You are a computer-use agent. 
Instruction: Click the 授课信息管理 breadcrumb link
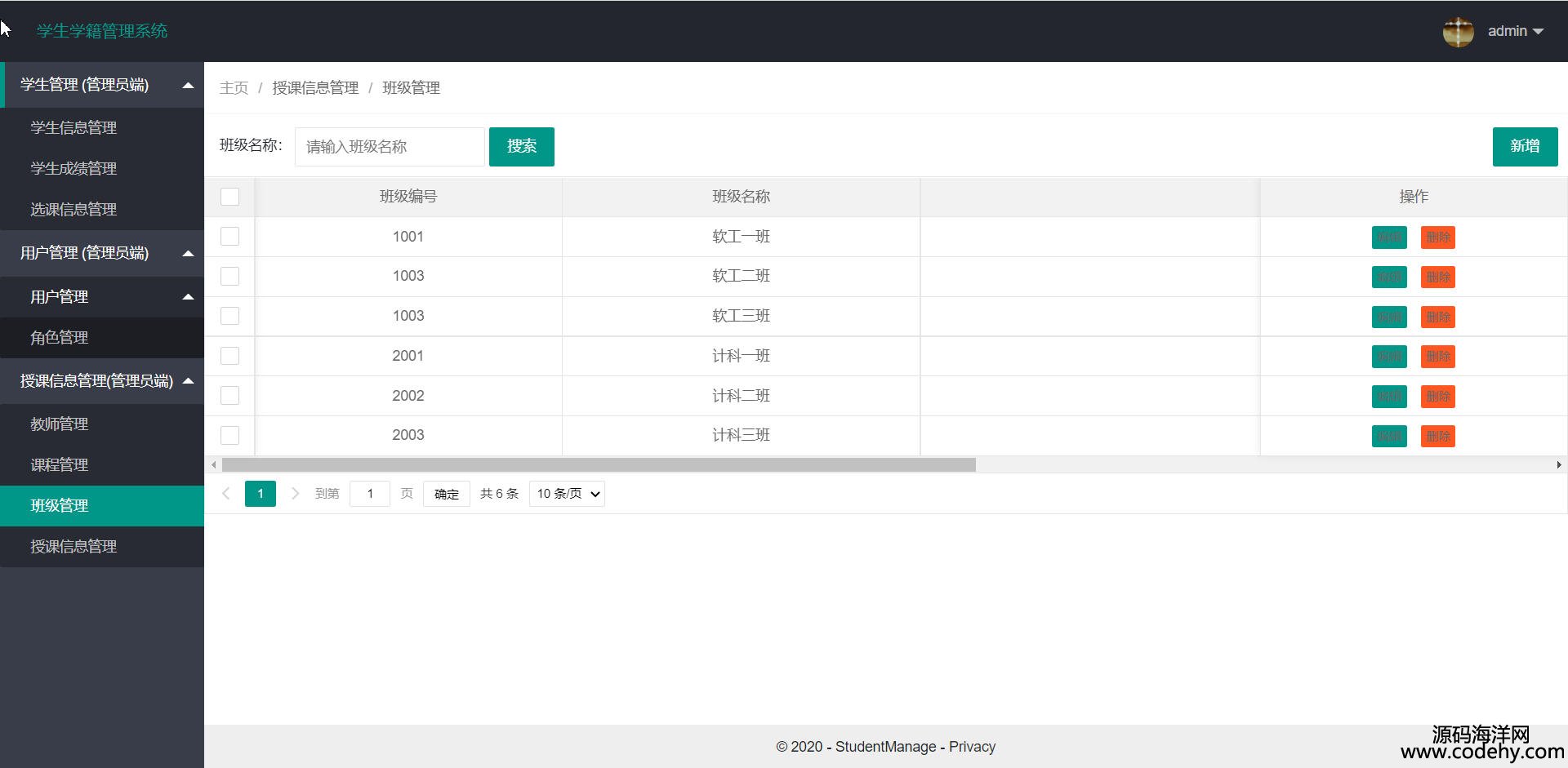coord(315,88)
